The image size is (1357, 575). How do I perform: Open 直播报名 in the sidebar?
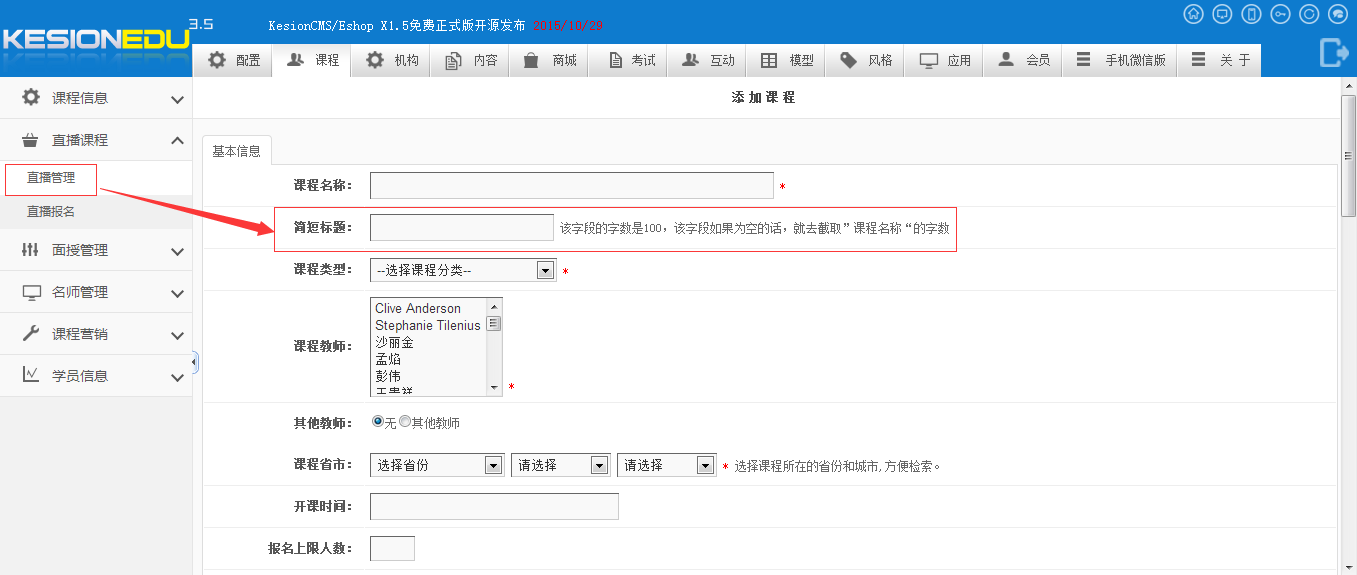pos(51,212)
